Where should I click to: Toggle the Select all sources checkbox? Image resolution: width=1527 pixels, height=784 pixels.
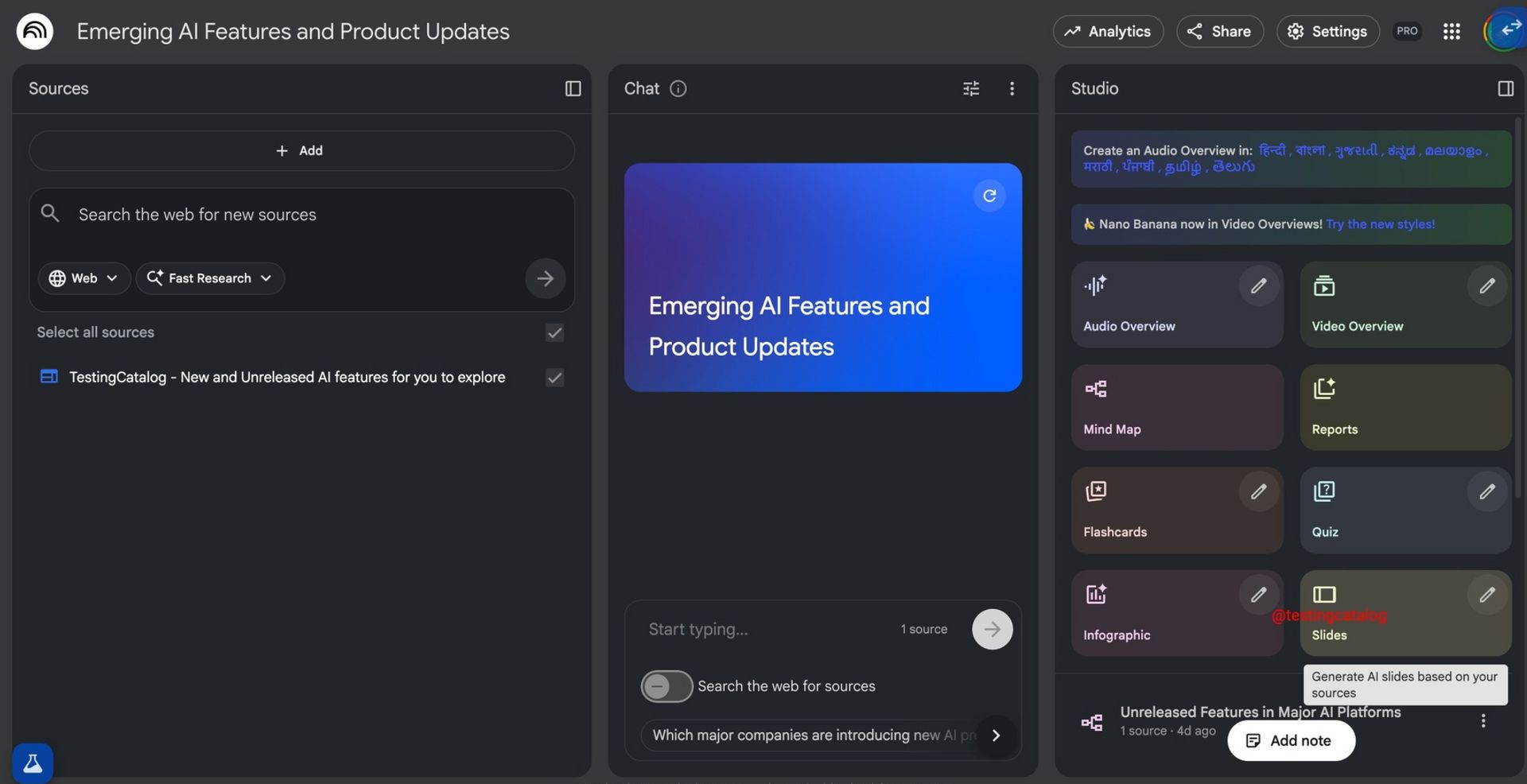(554, 332)
